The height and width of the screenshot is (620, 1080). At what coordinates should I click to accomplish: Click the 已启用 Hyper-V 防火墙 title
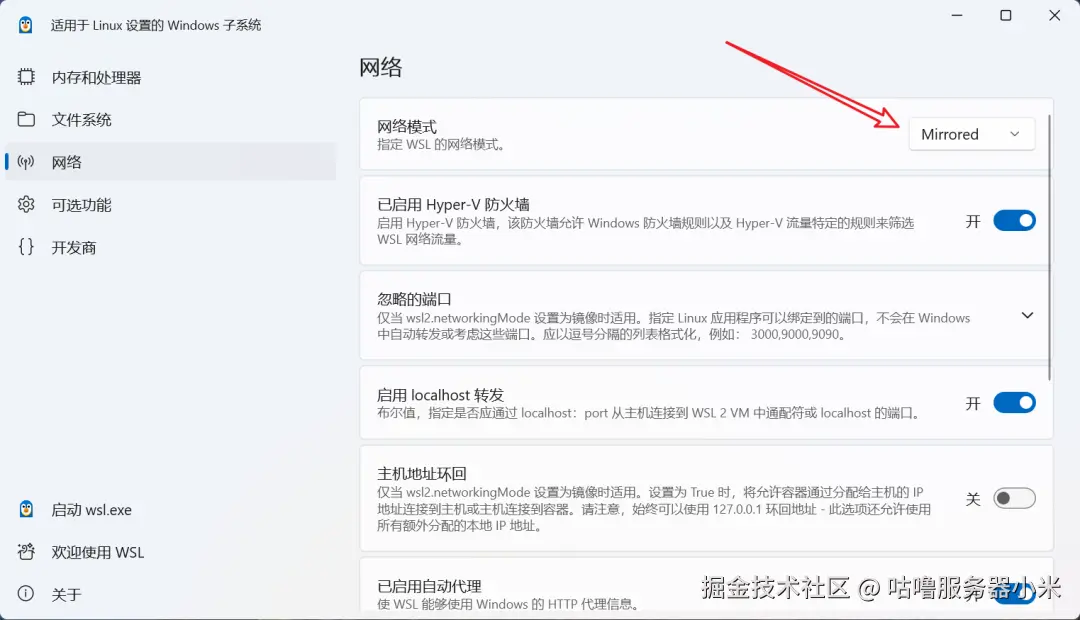[x=453, y=205]
